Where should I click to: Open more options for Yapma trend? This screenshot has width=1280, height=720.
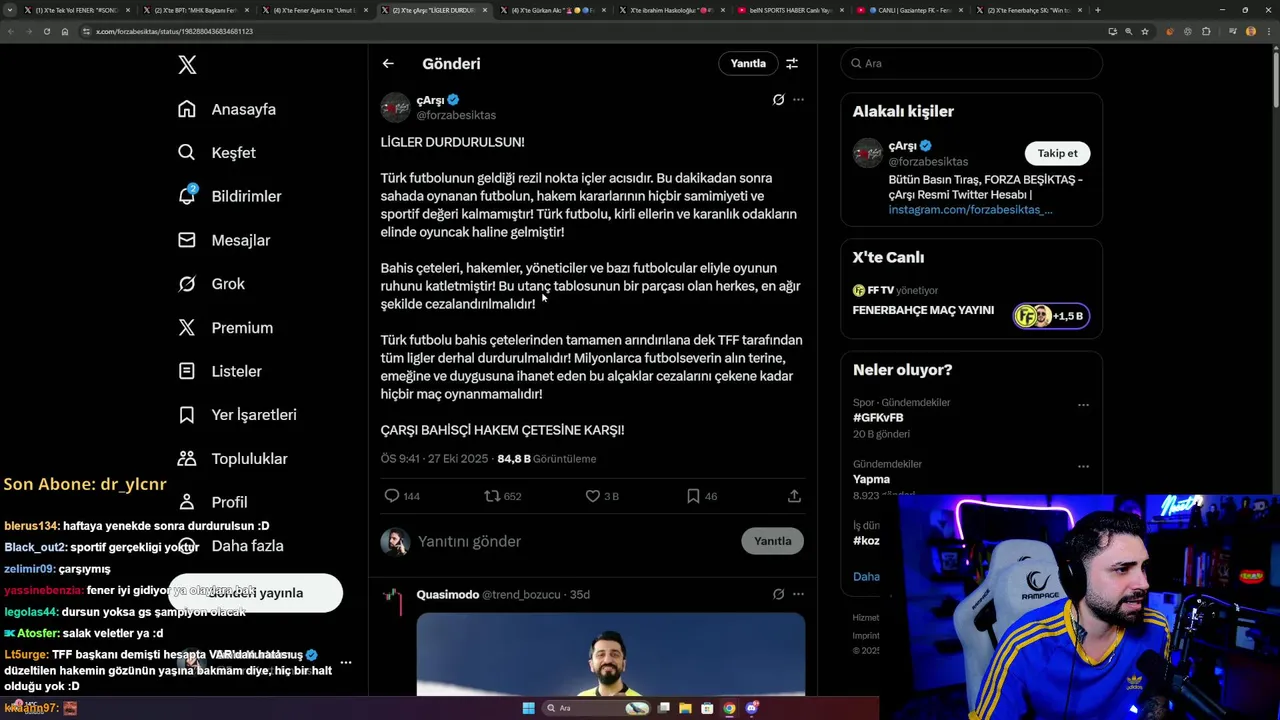click(1083, 466)
